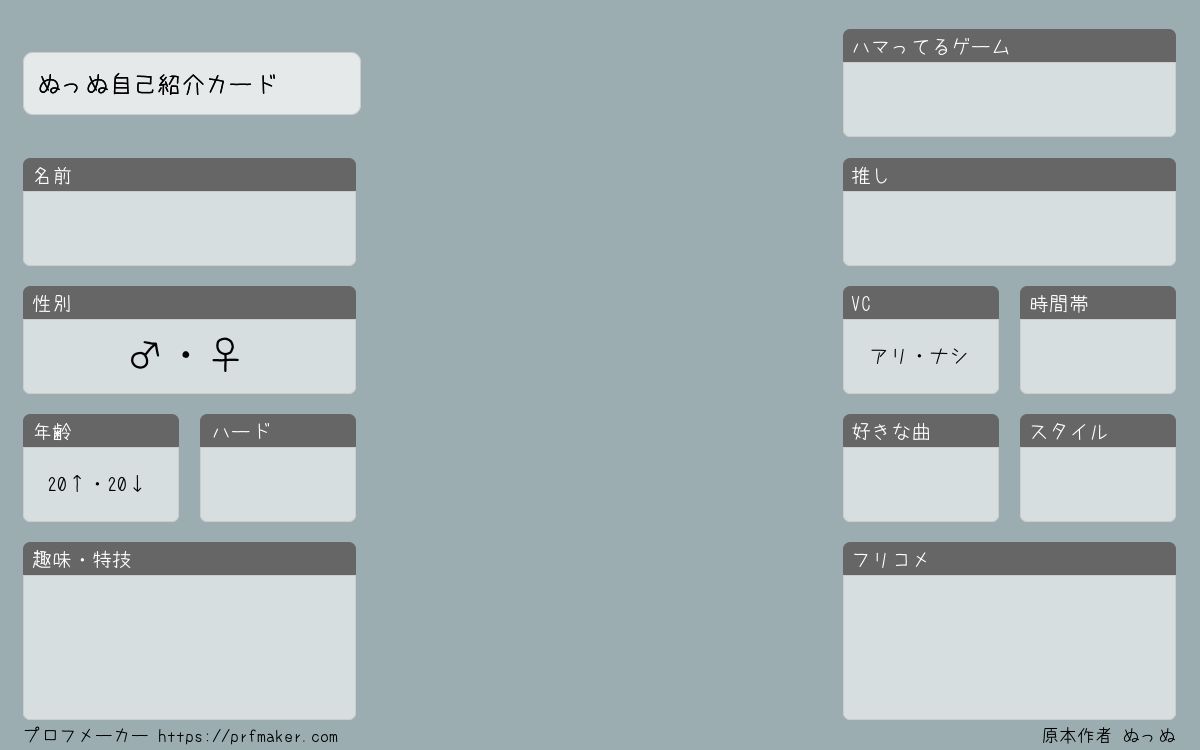The width and height of the screenshot is (1200, 750).
Task: Select the female ♀ symbol
Action: coord(226,354)
